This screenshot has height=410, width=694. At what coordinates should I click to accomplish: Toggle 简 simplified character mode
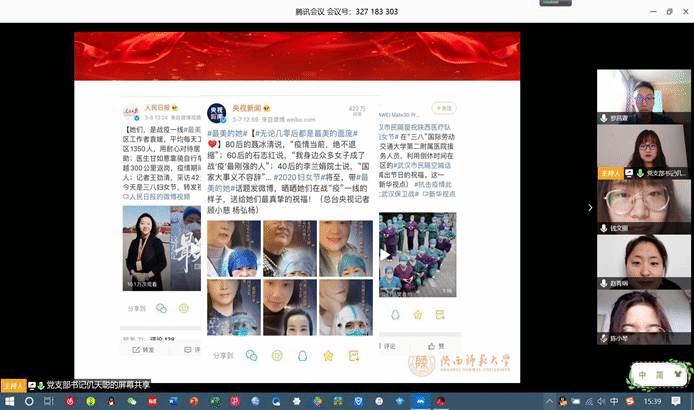tap(659, 375)
